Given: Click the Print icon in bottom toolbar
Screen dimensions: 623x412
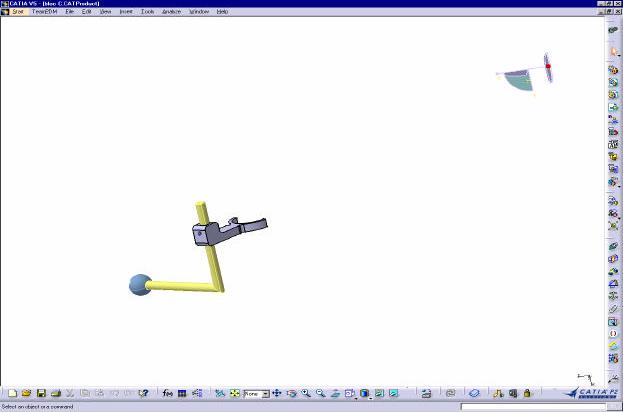Looking at the screenshot, I should coord(56,394).
